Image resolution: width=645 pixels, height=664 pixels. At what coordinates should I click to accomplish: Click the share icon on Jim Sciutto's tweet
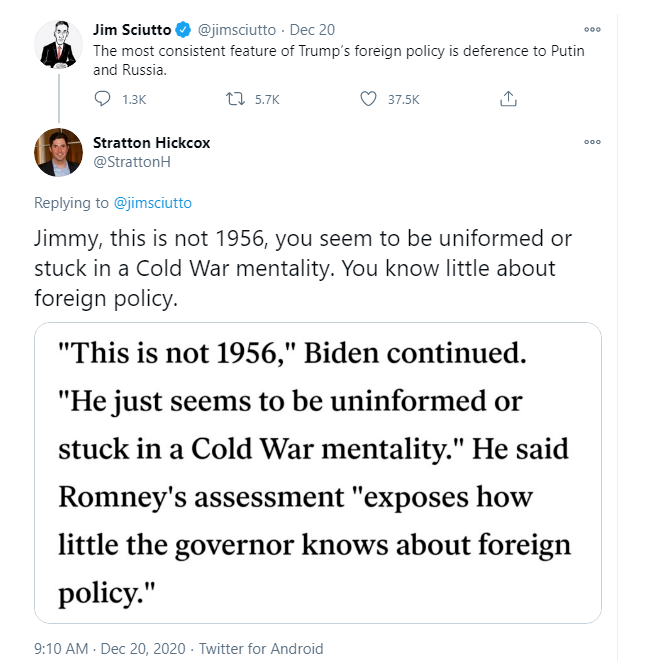tap(508, 99)
